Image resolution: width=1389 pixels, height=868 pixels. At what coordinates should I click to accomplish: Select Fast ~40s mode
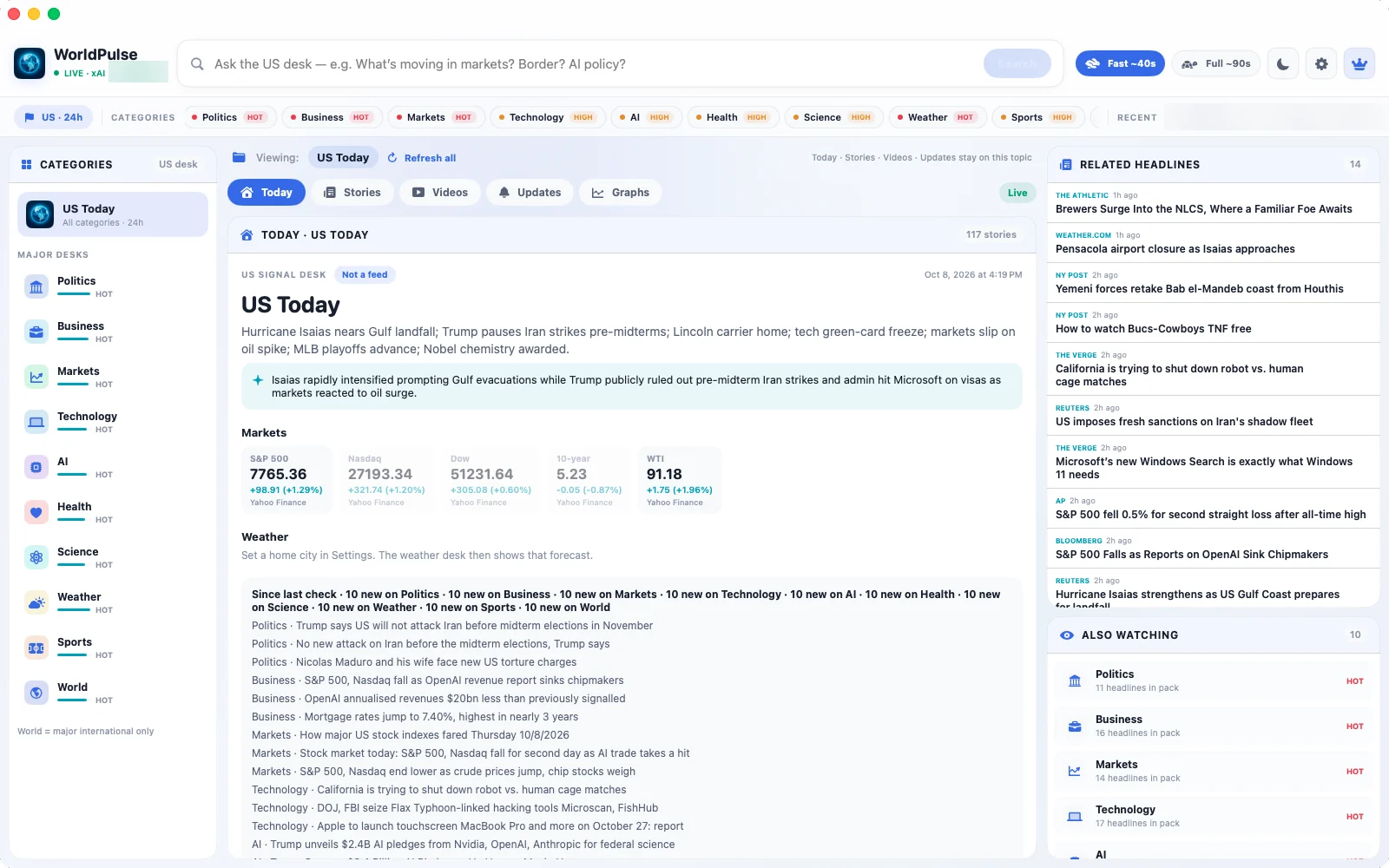(x=1120, y=63)
